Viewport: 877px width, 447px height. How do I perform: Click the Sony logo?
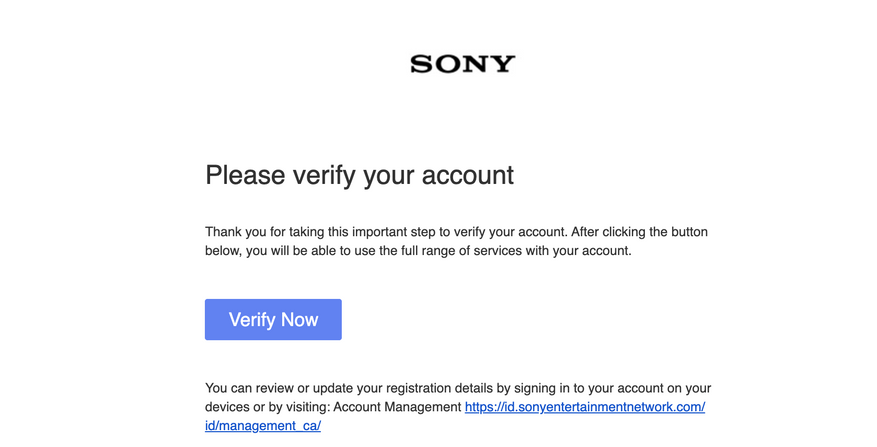tap(462, 65)
